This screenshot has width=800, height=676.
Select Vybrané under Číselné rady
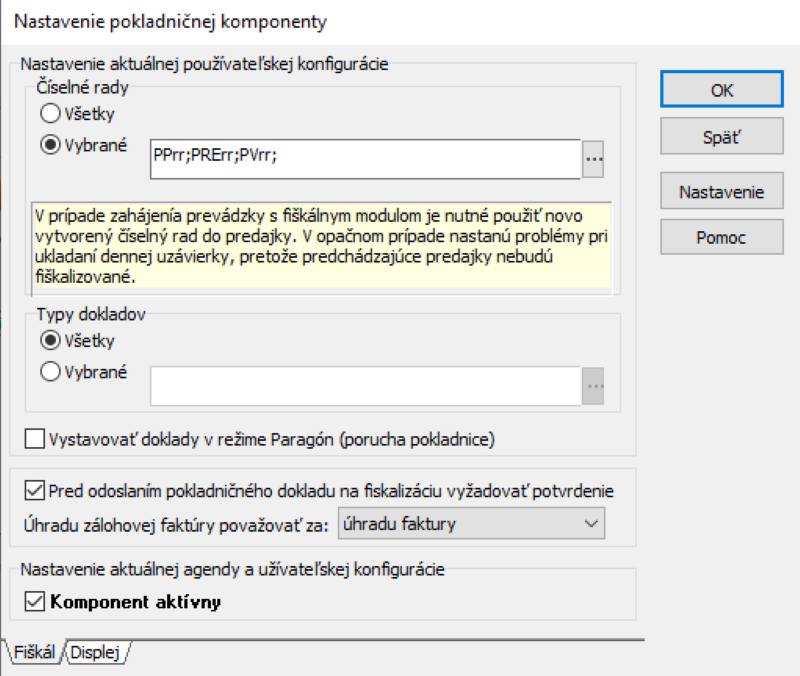tap(49, 143)
